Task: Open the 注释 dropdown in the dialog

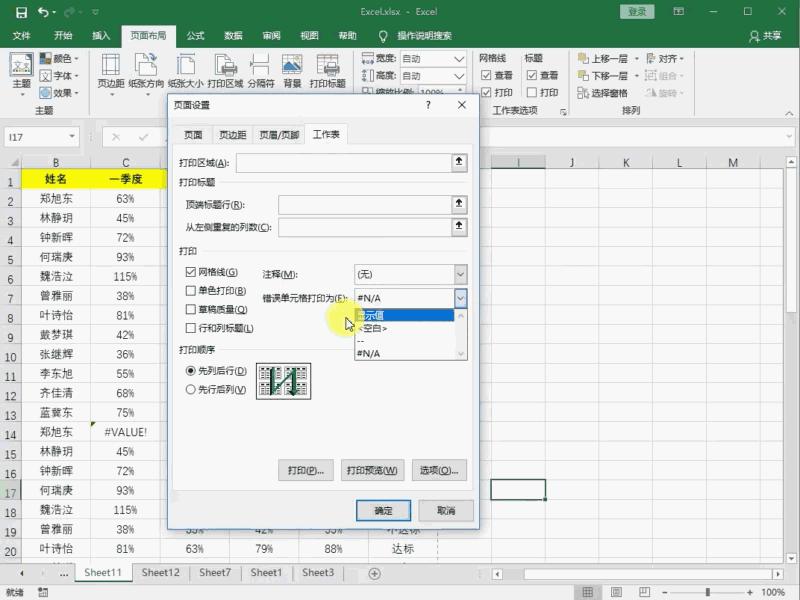Action: click(x=460, y=273)
